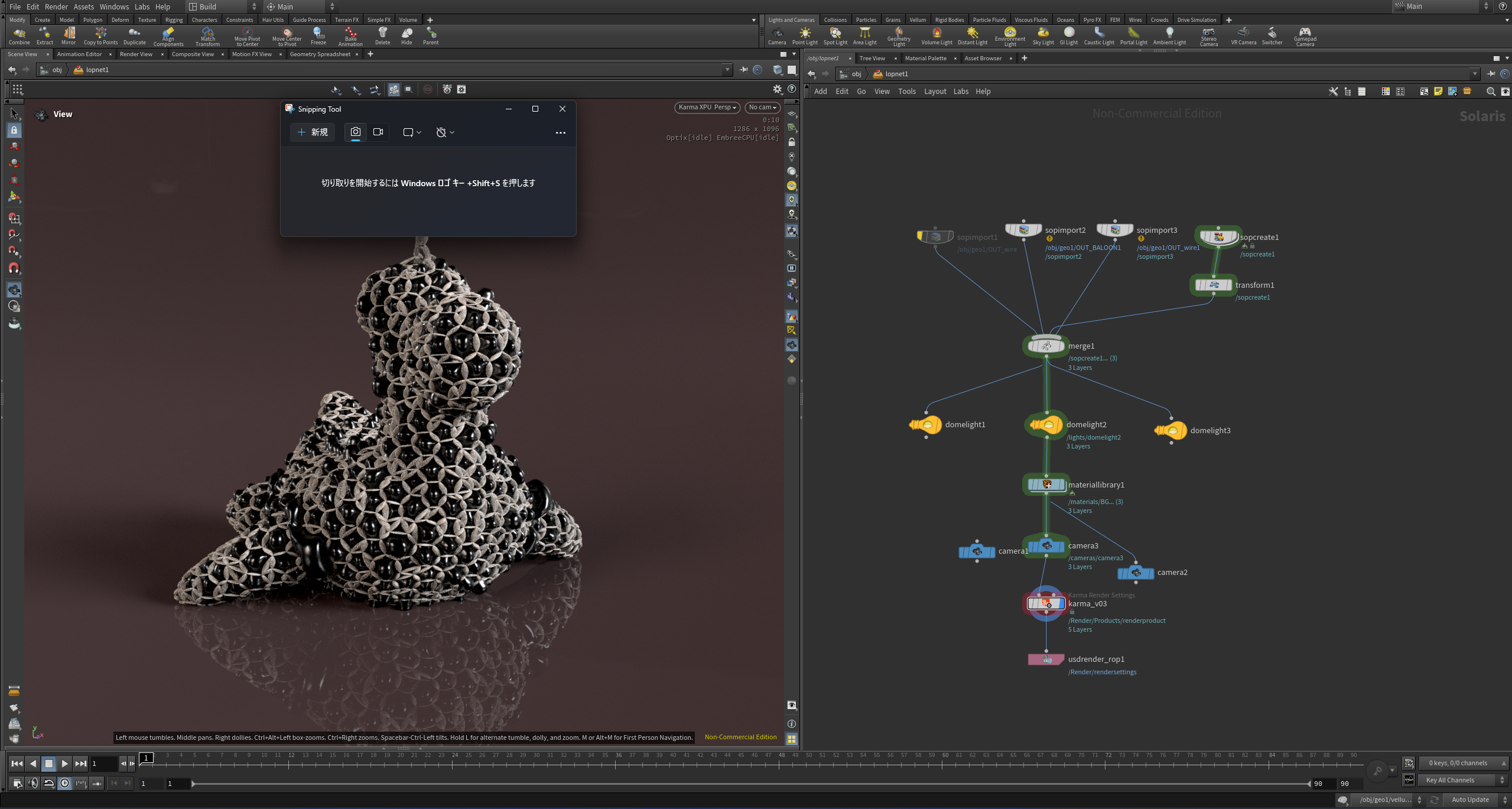This screenshot has height=809, width=1512.
Task: Click the play forward button
Action: [64, 763]
